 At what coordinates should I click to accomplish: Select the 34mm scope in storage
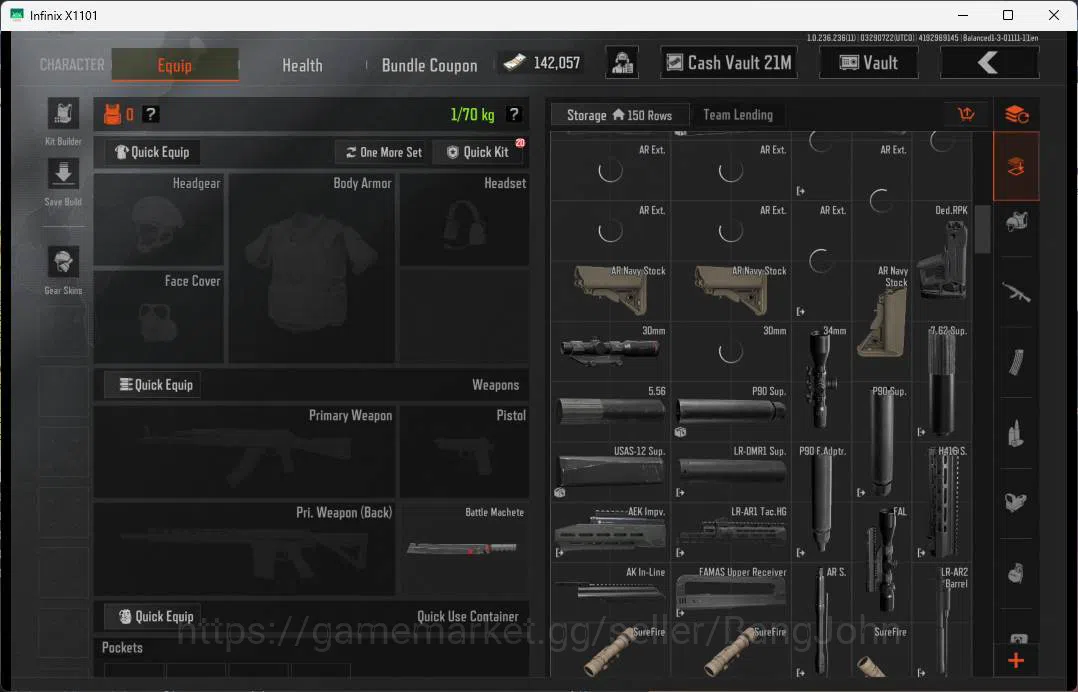[x=821, y=379]
